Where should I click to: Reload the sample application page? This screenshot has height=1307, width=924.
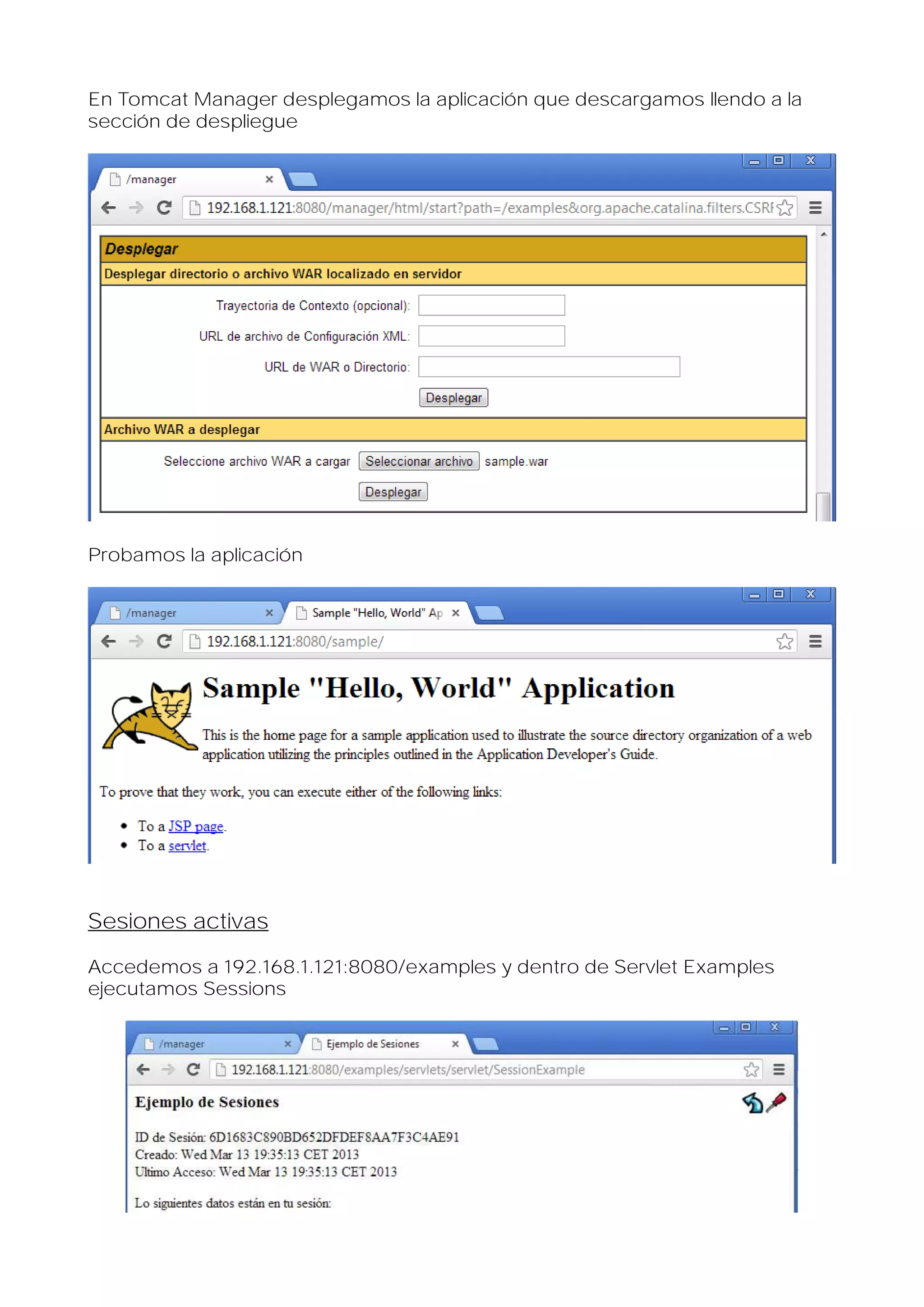pyautogui.click(x=164, y=642)
